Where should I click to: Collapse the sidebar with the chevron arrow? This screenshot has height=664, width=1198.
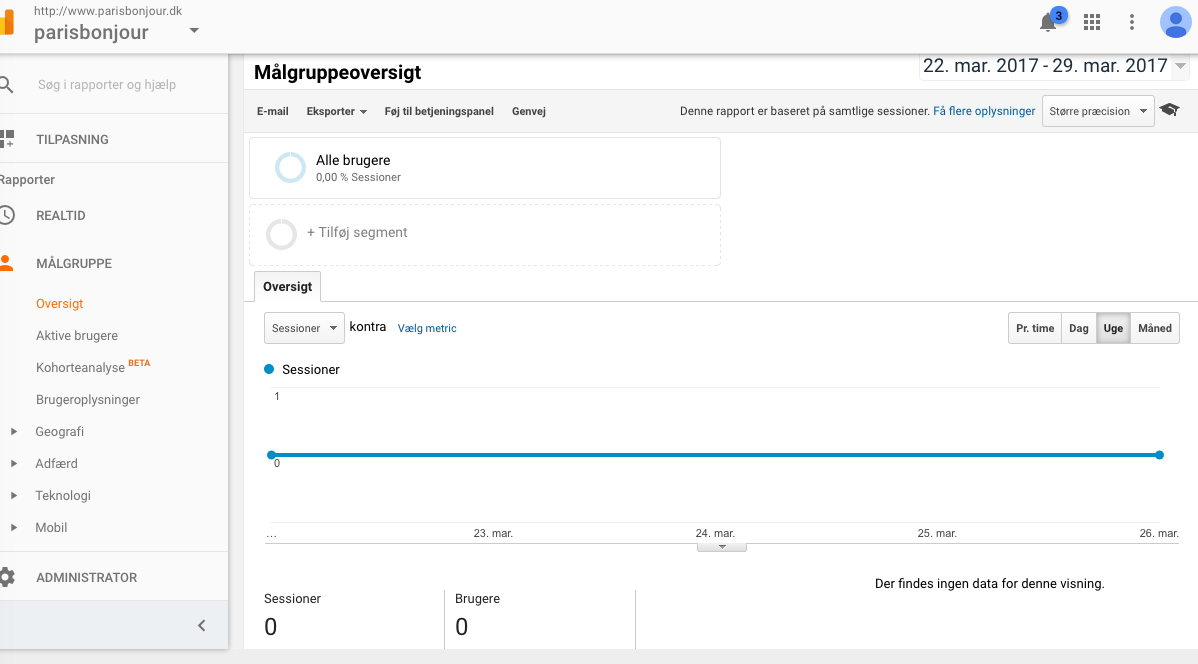tap(202, 626)
